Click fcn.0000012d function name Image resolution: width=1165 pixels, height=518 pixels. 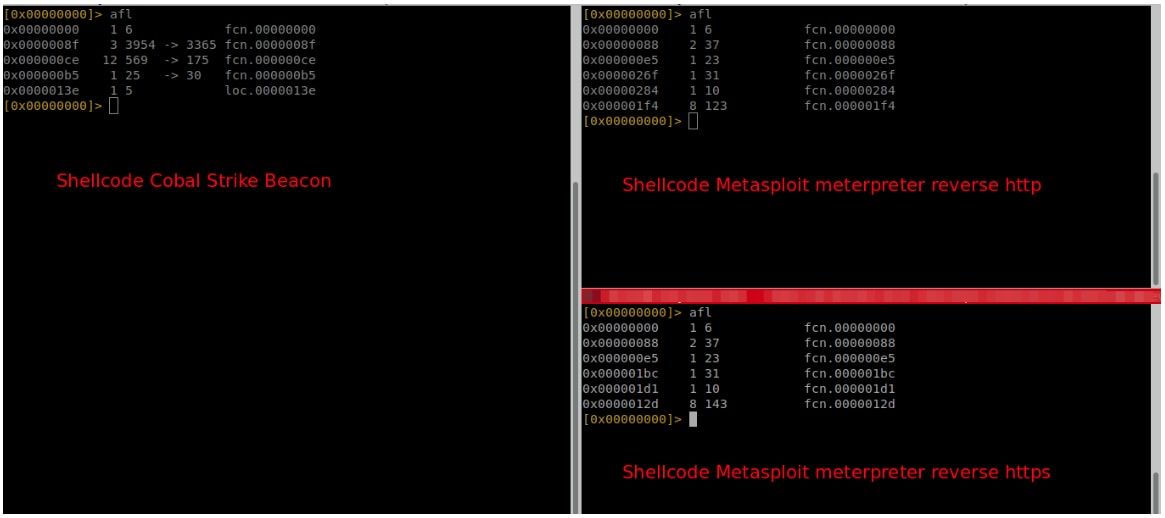pos(850,404)
